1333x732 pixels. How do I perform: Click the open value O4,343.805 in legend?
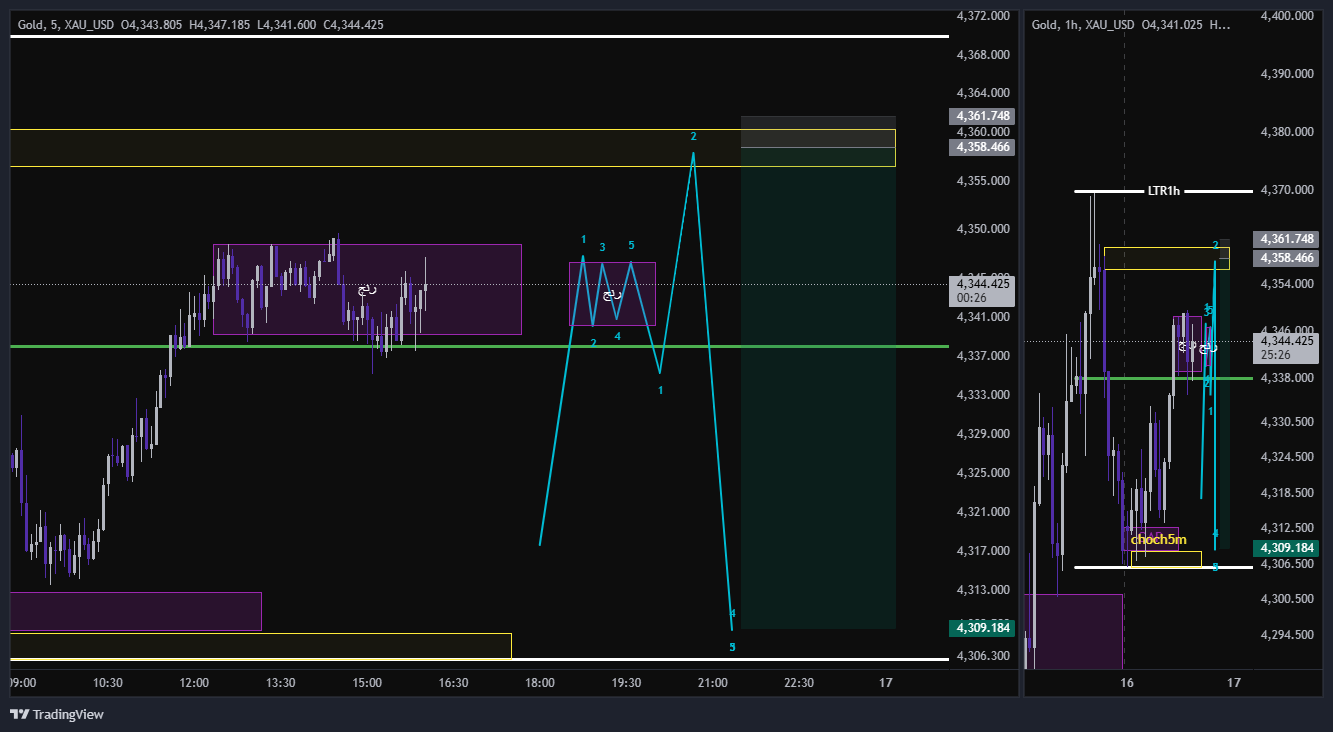(x=152, y=25)
